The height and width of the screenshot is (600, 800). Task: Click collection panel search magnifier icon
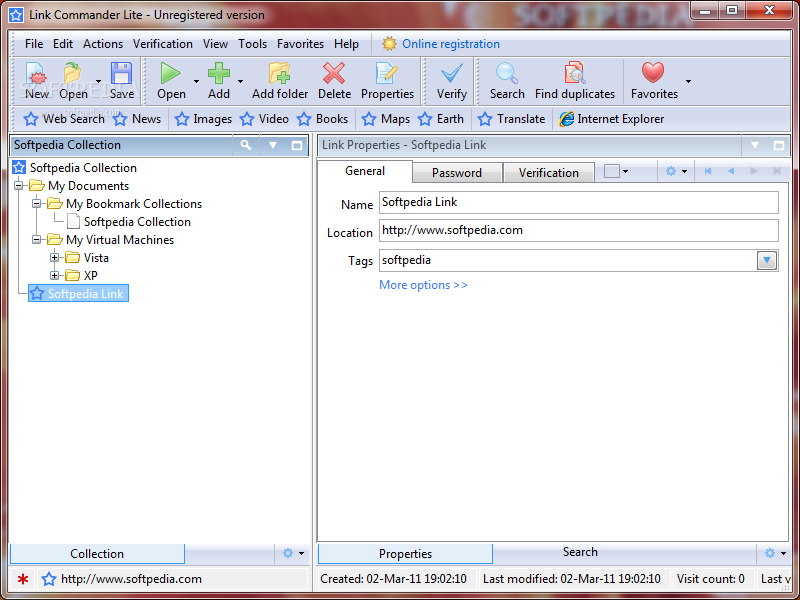coord(246,145)
